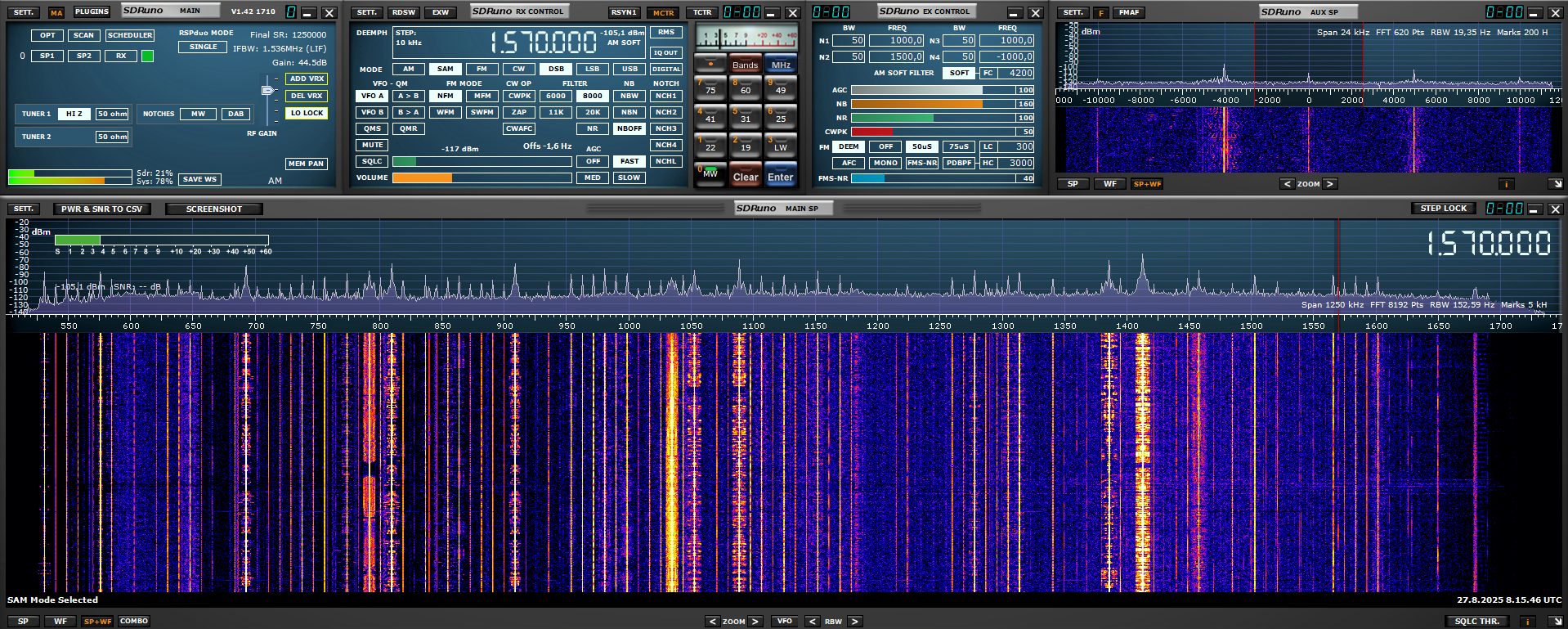Viewport: 1568px width, 629px height.
Task: Toggle HI Z input for Tuner 1
Action: (74, 114)
